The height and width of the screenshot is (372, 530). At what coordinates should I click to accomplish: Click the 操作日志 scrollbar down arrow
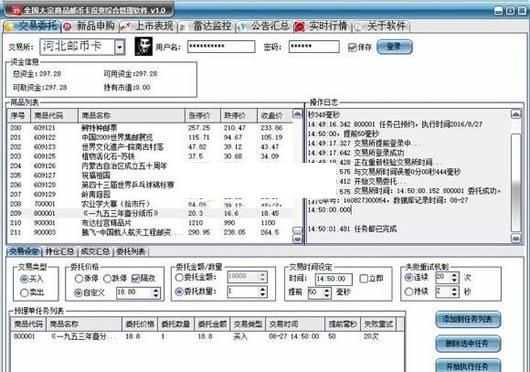click(516, 238)
